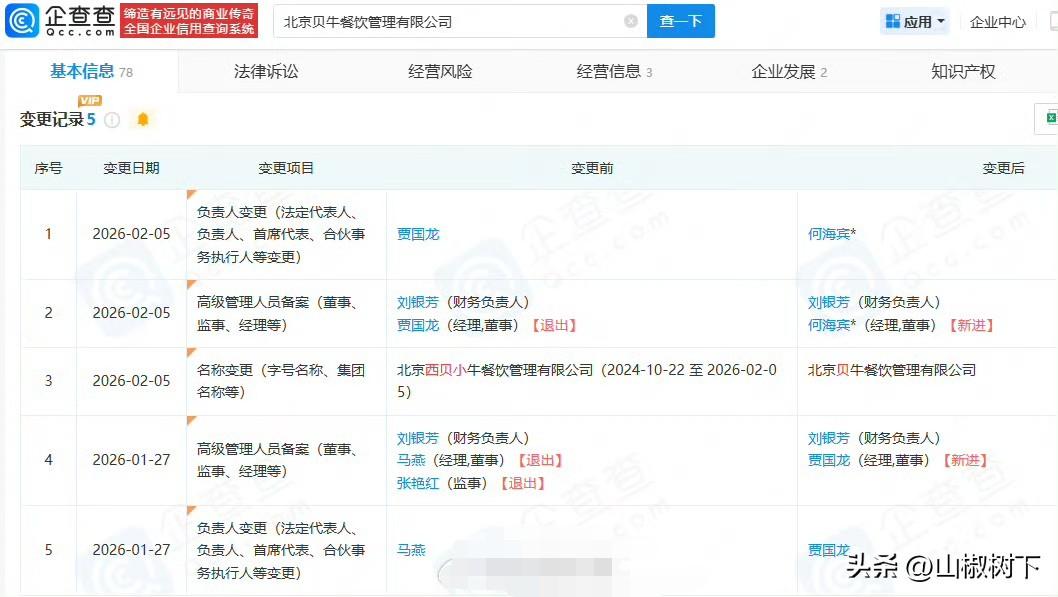Screen dimensions: 1058x597
Task: Switch to 法律诉讼 tab
Action: point(266,72)
